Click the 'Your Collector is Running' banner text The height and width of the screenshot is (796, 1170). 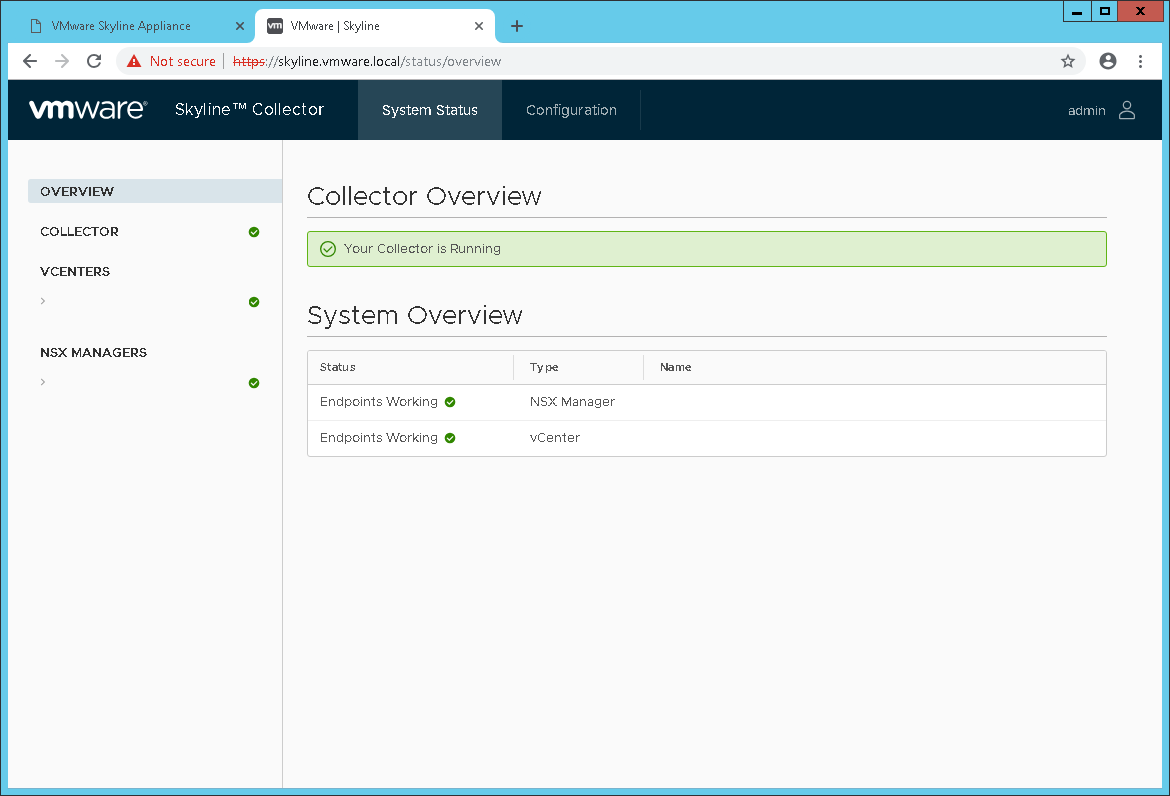422,248
